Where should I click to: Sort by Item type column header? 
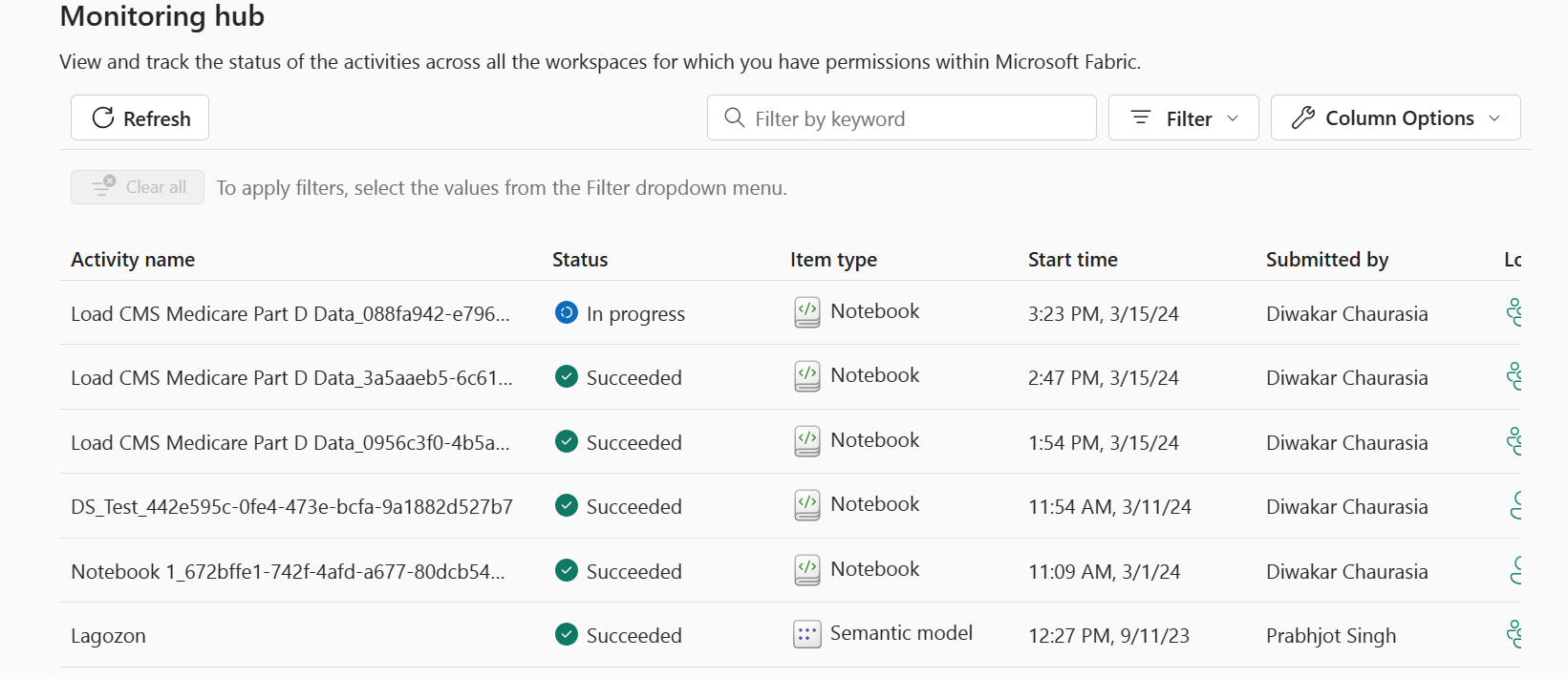coord(833,260)
